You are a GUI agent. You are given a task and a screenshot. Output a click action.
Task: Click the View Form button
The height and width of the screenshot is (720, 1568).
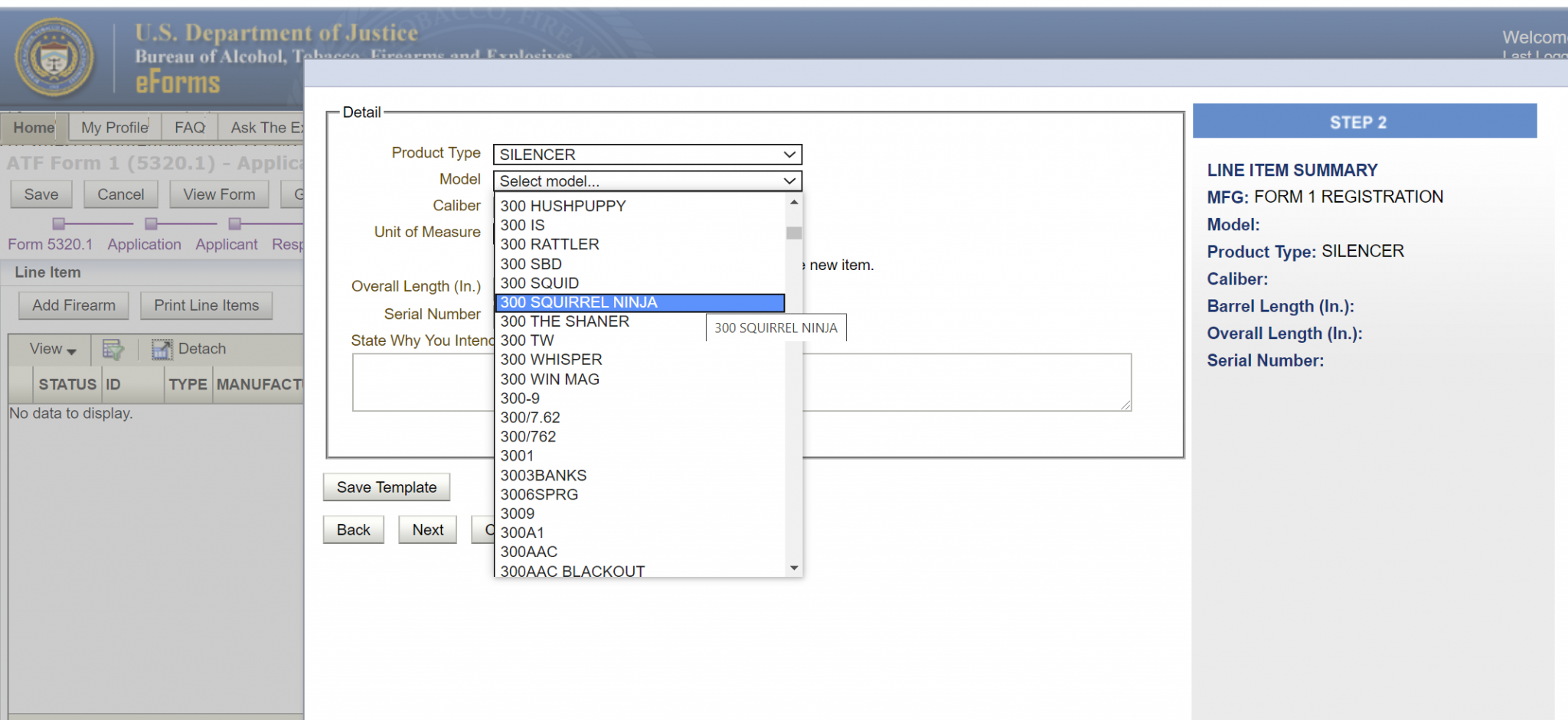[x=219, y=194]
